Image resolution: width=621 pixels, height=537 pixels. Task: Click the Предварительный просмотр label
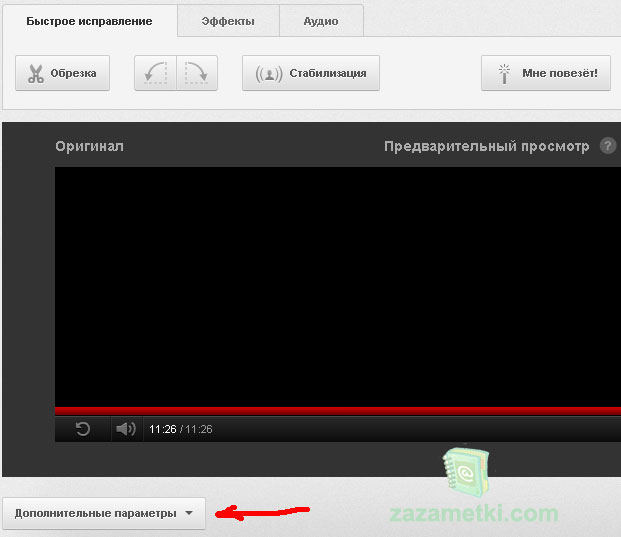point(487,146)
